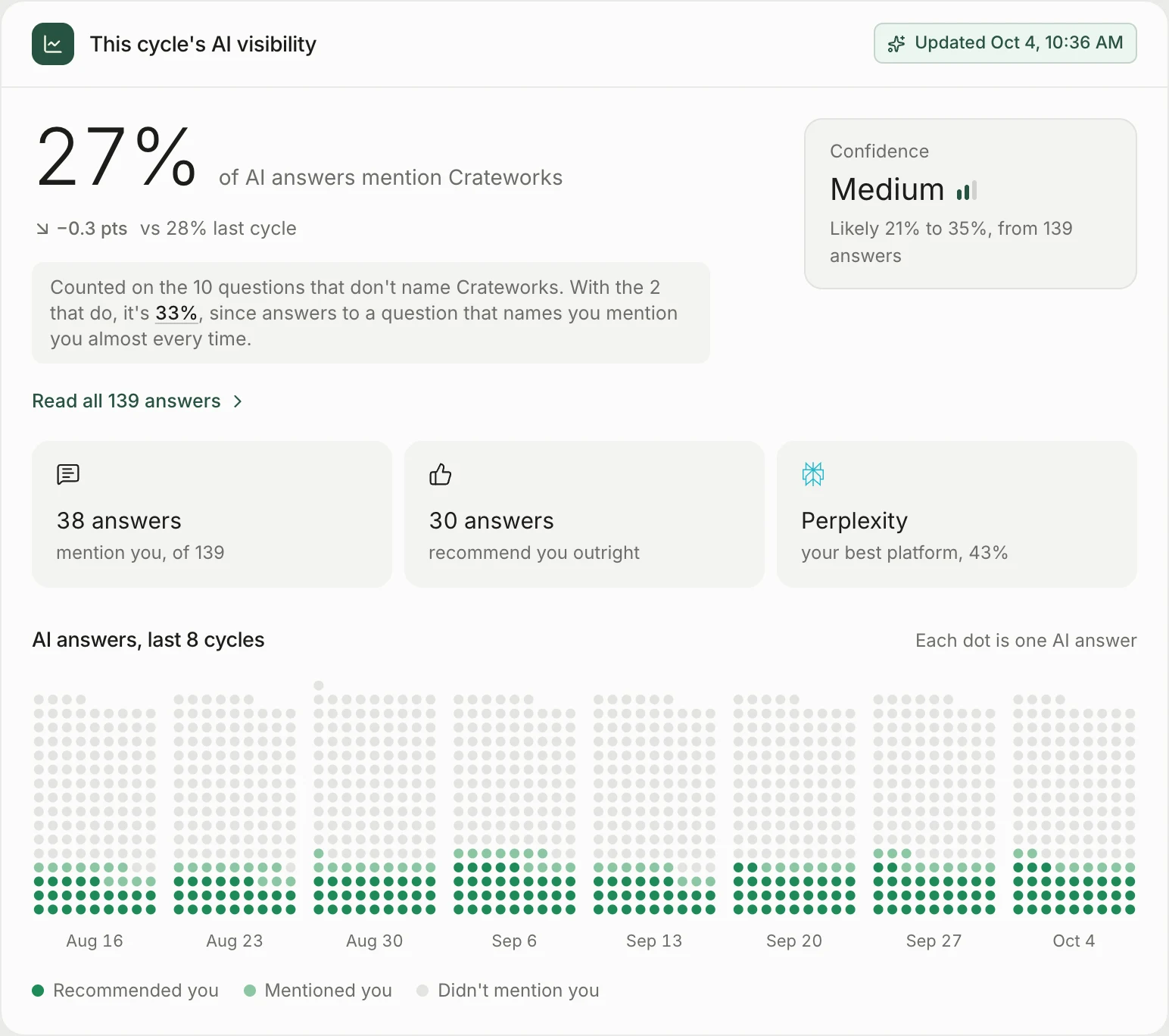Viewport: 1169px width, 1036px height.
Task: Click the 'AI answers, last 8 cycles' heading
Action: (148, 640)
